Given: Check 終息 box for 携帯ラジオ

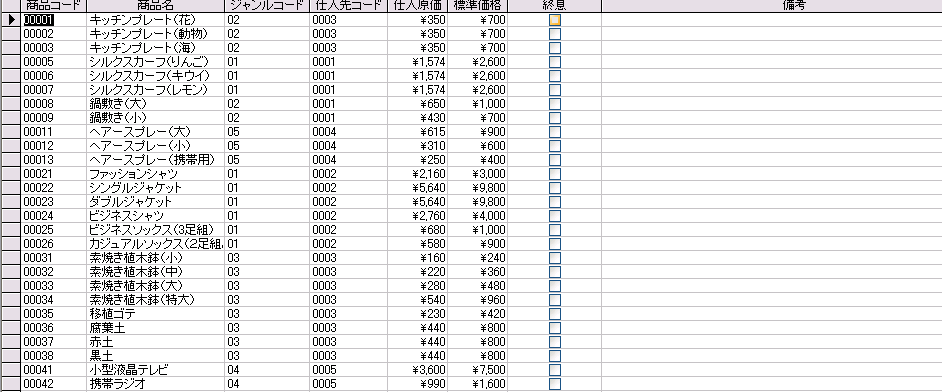Looking at the screenshot, I should point(554,384).
